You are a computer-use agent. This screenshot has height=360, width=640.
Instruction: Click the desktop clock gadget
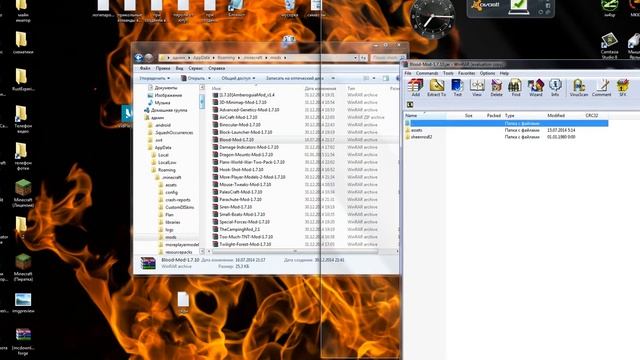(x=432, y=18)
